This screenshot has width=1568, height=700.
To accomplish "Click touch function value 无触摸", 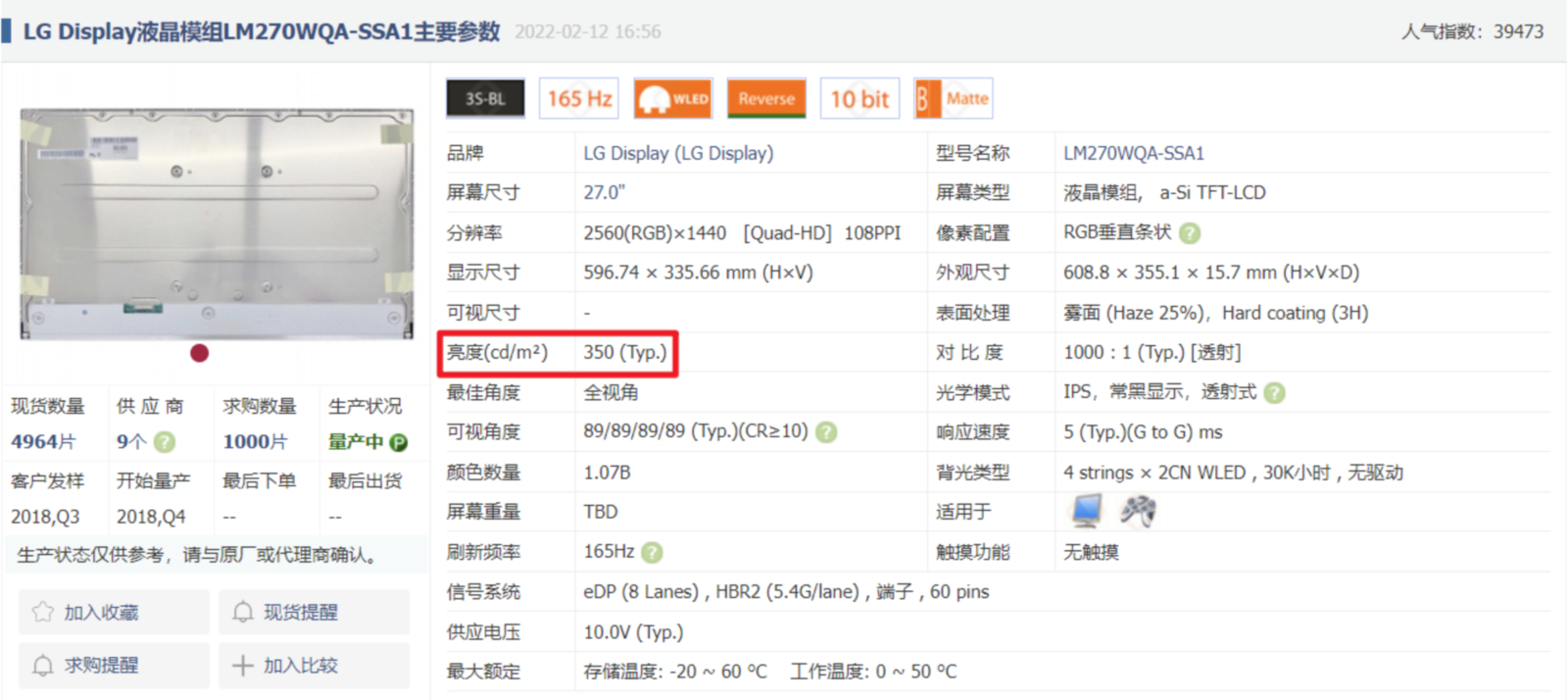I will coord(1091,552).
